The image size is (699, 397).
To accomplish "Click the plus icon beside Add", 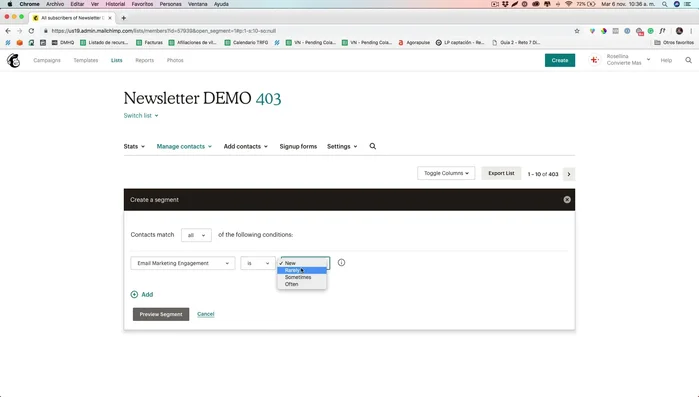I will pos(134,295).
